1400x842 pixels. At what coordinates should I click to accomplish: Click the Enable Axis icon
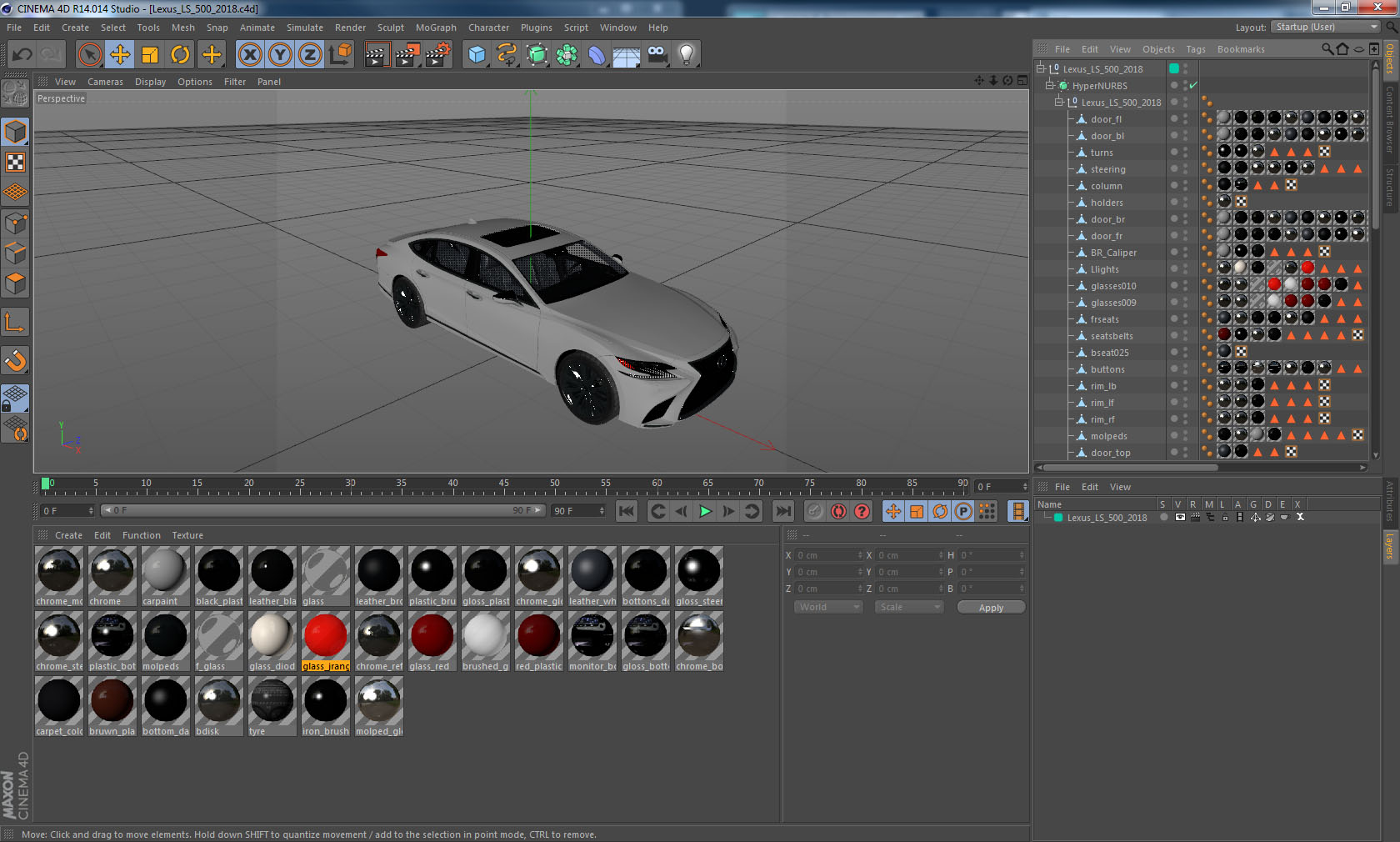(x=16, y=322)
